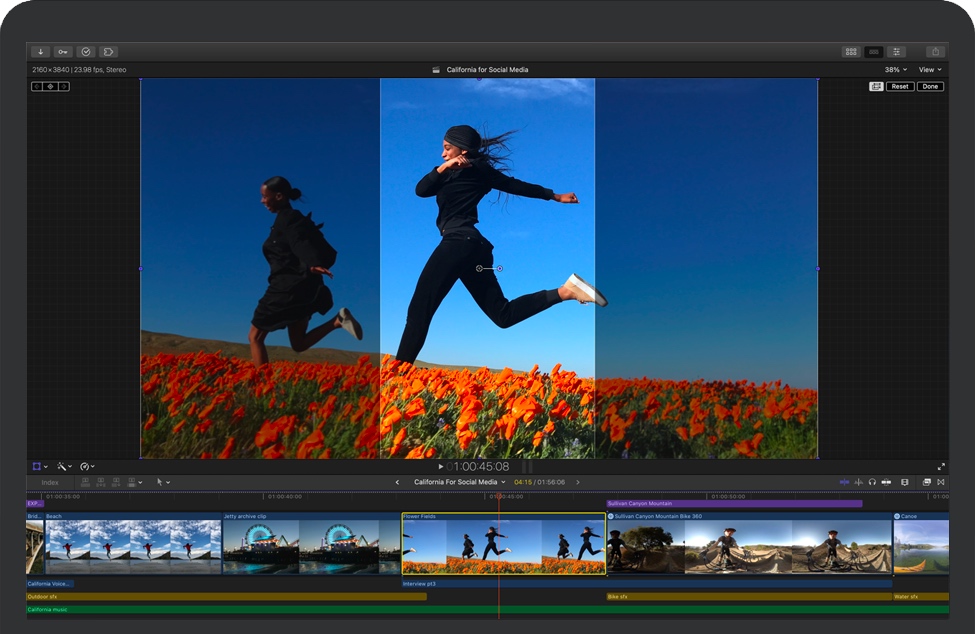This screenshot has width=975, height=634.
Task: Click the Share export icon
Action: pos(934,51)
